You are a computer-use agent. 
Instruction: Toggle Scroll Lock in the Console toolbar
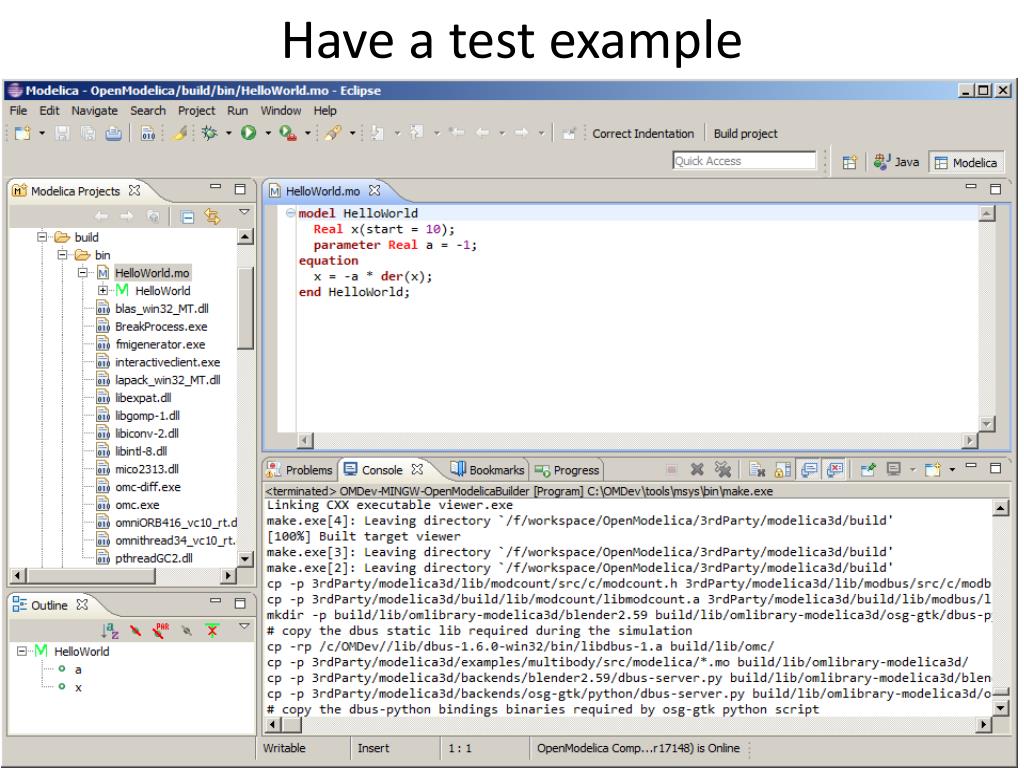(782, 470)
